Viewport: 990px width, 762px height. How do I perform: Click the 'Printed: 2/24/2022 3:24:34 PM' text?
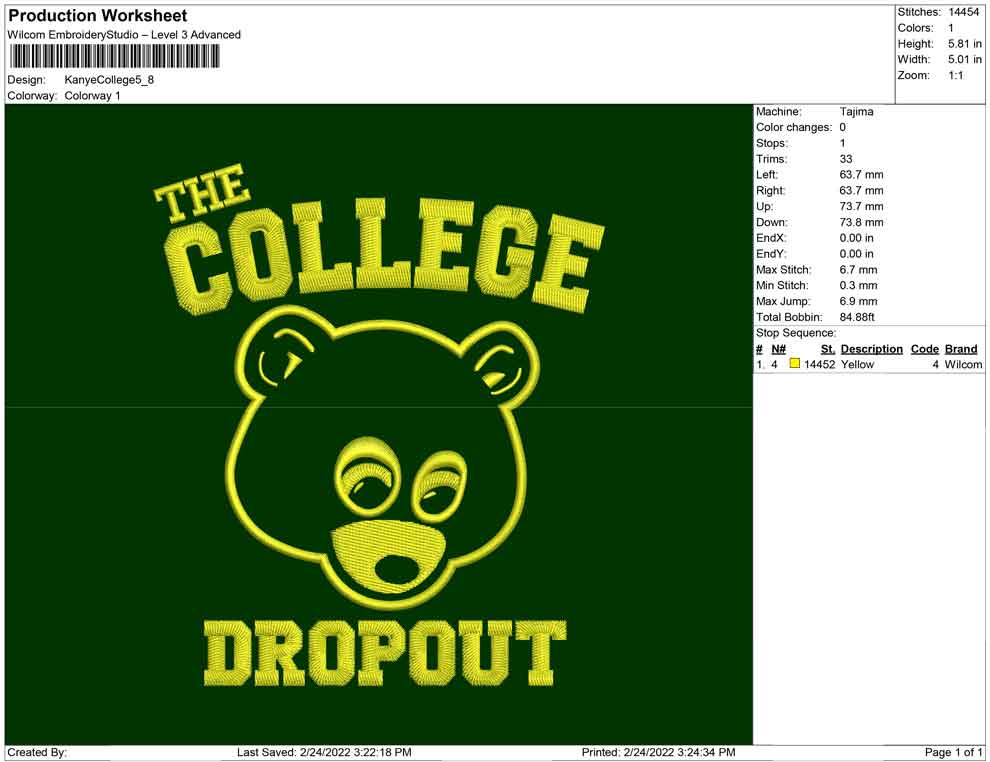(x=659, y=752)
